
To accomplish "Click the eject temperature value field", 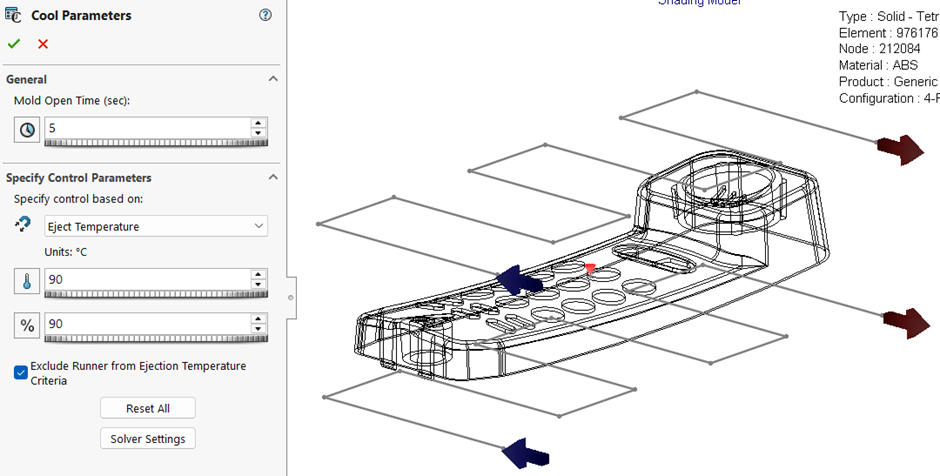I will pos(147,279).
